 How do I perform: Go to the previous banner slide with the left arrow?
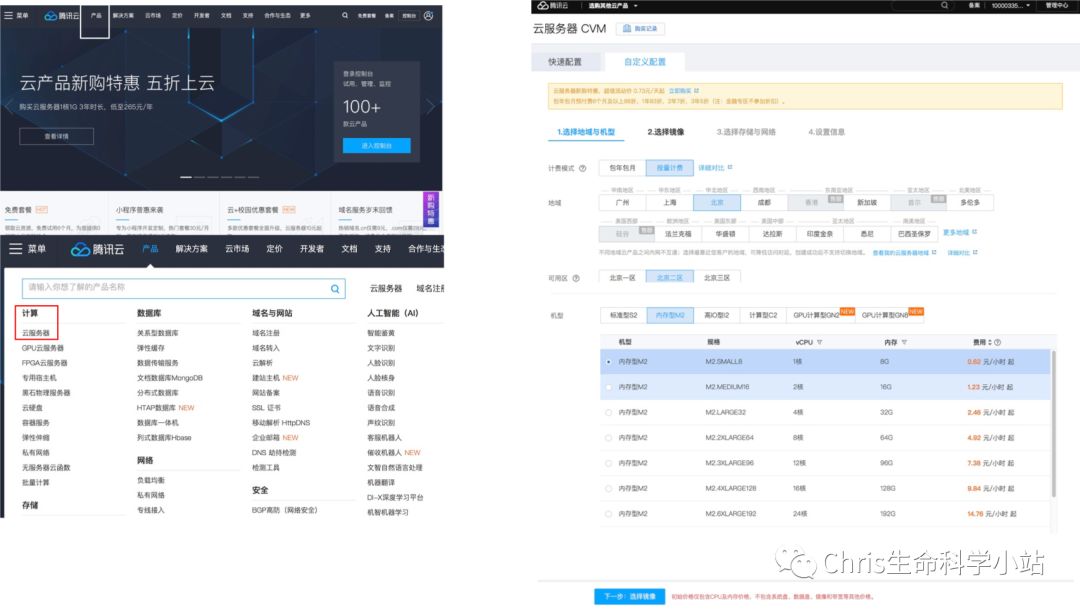click(8, 106)
